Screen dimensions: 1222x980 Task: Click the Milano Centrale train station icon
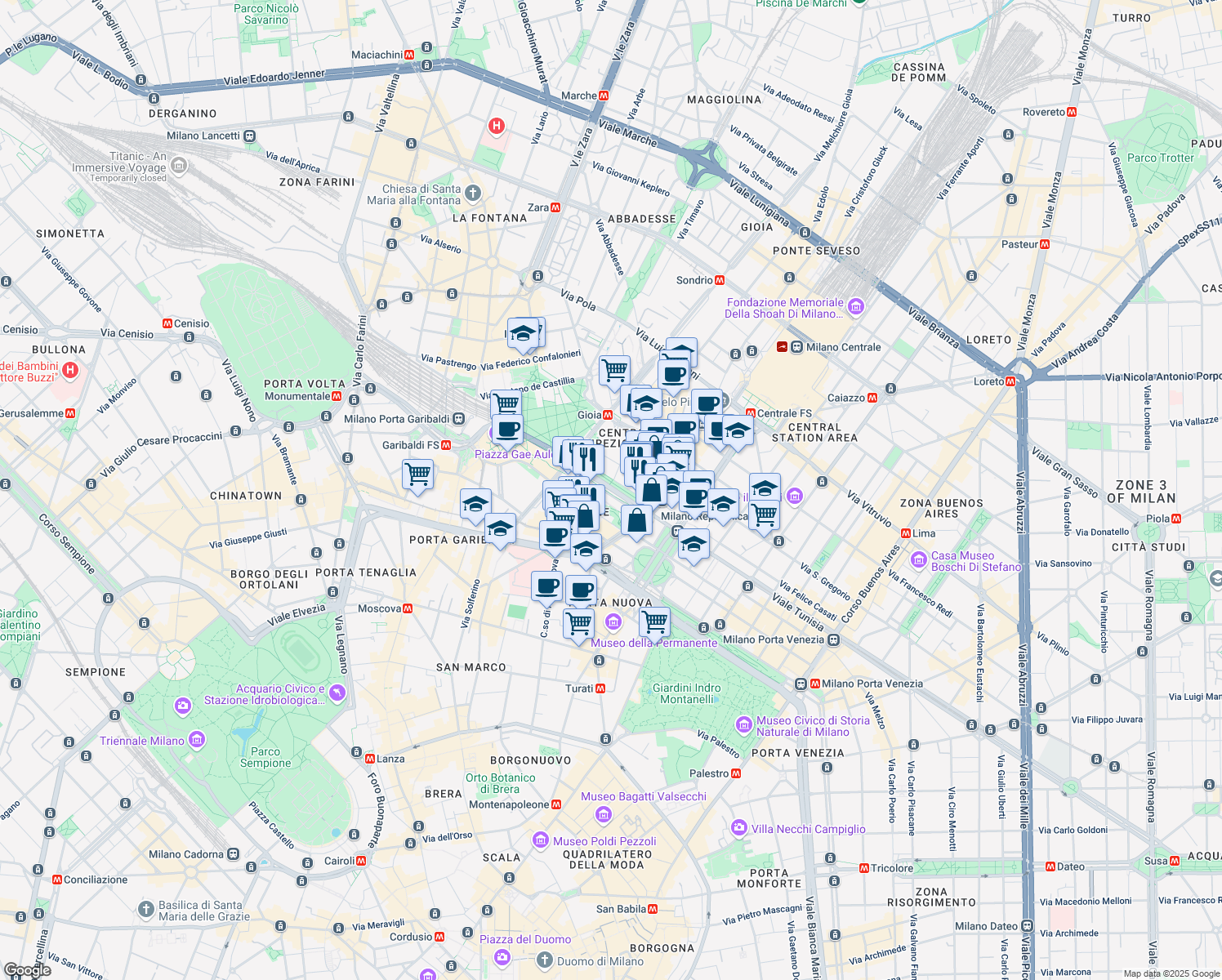[797, 347]
